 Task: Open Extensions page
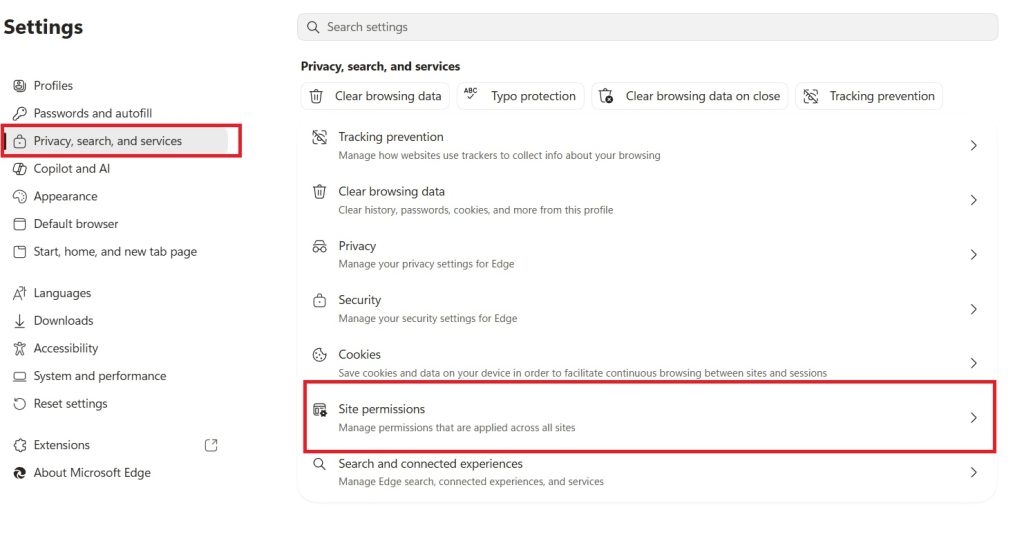[x=61, y=445]
